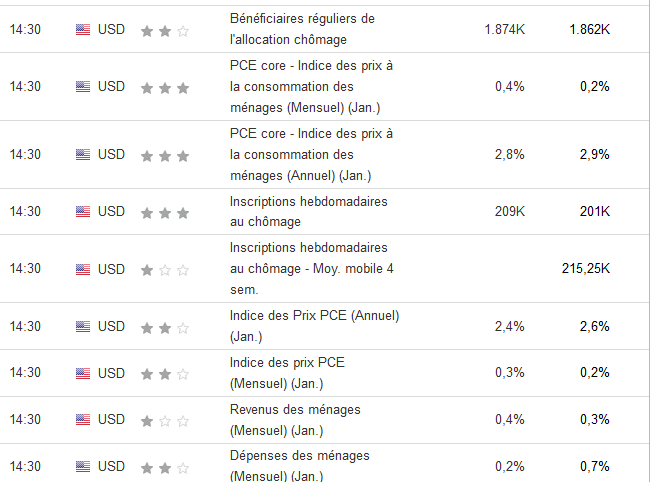Click the three-star rating for PCE core Annuel
The height and width of the screenshot is (482, 651).
point(165,155)
